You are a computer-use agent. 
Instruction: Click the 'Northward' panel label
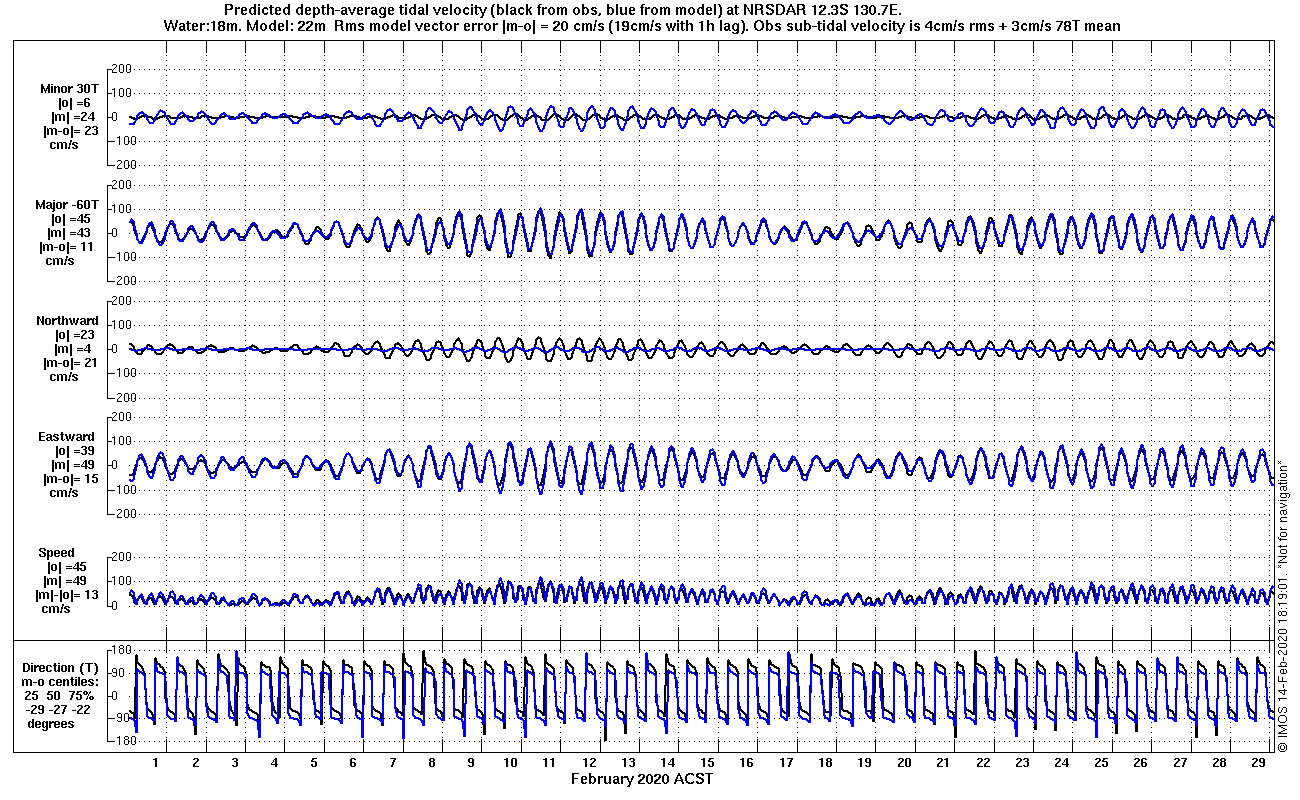coord(67,321)
